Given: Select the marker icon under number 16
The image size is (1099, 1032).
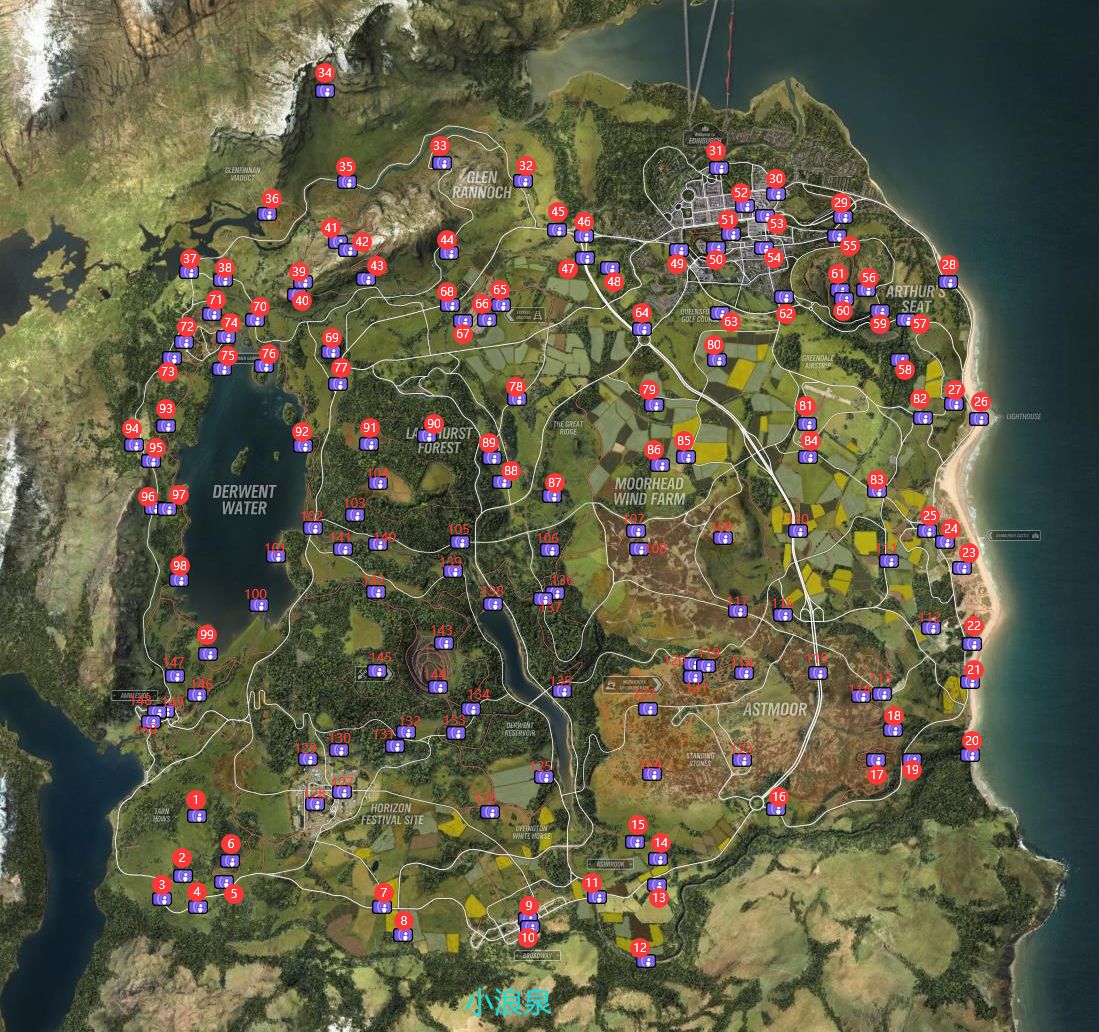Looking at the screenshot, I should pos(775,809).
